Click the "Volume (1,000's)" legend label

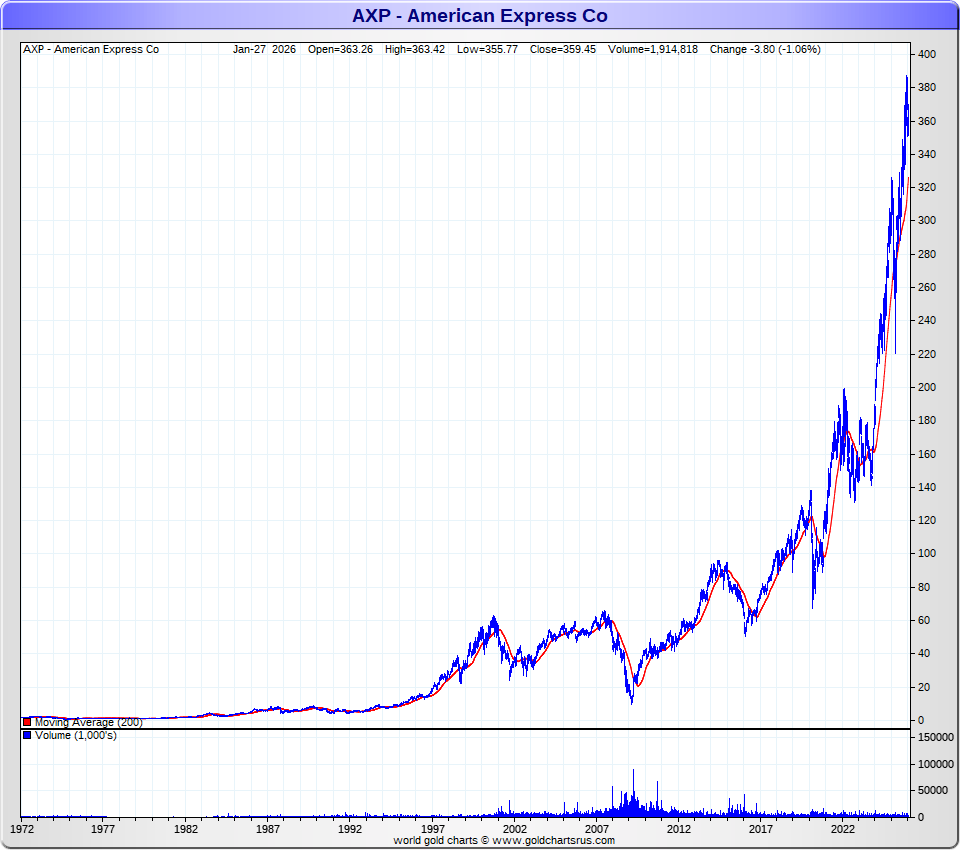click(76, 735)
